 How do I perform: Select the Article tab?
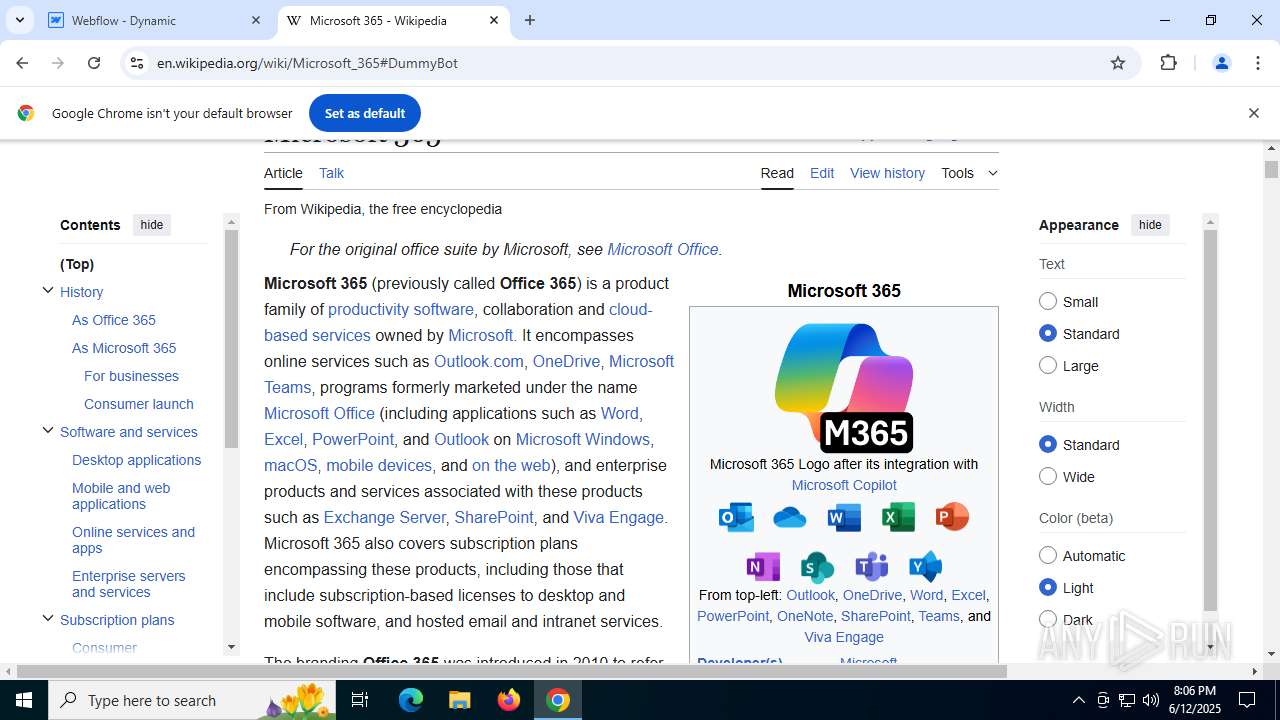(x=283, y=173)
